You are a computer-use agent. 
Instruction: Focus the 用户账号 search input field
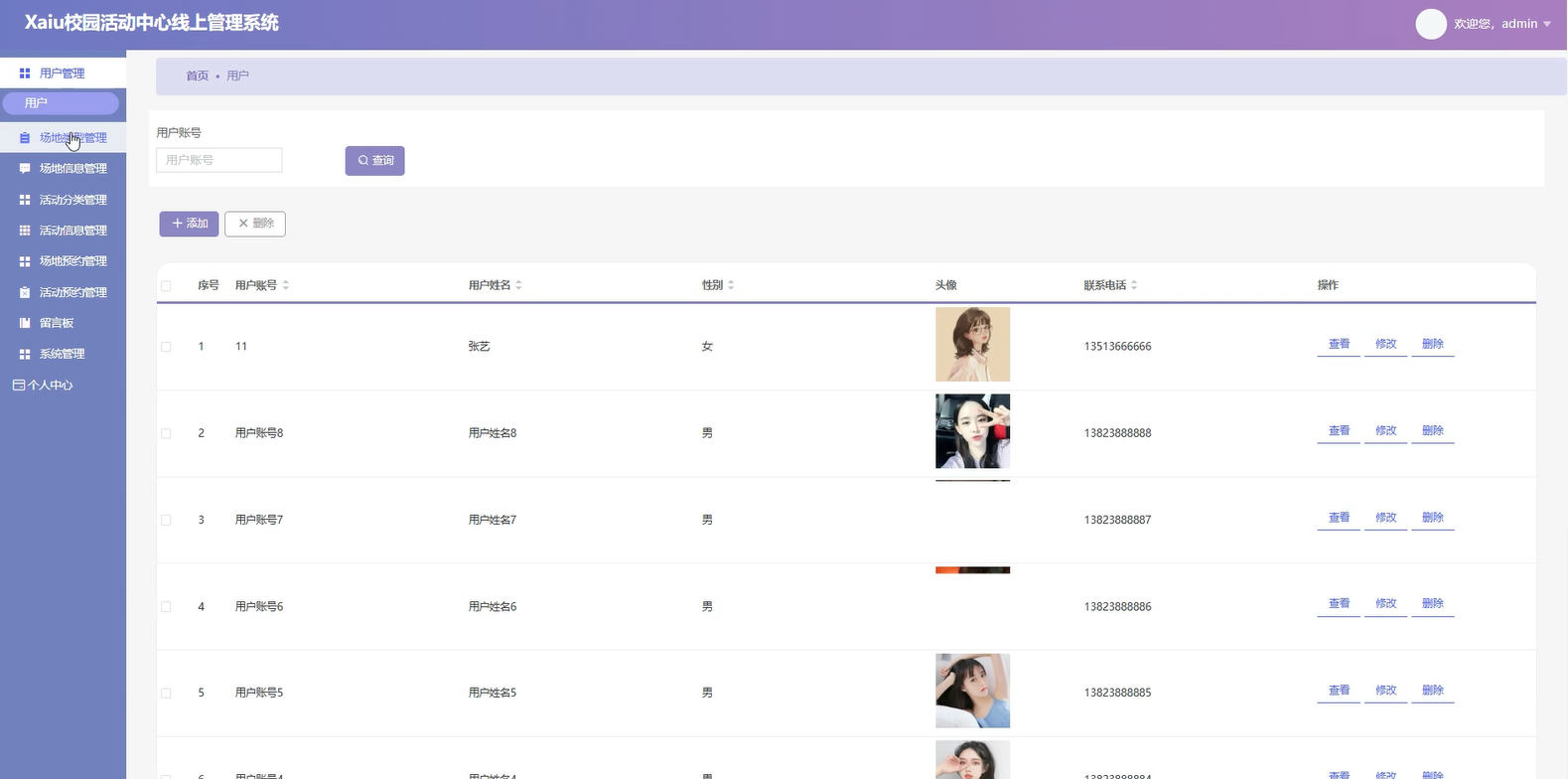point(219,160)
